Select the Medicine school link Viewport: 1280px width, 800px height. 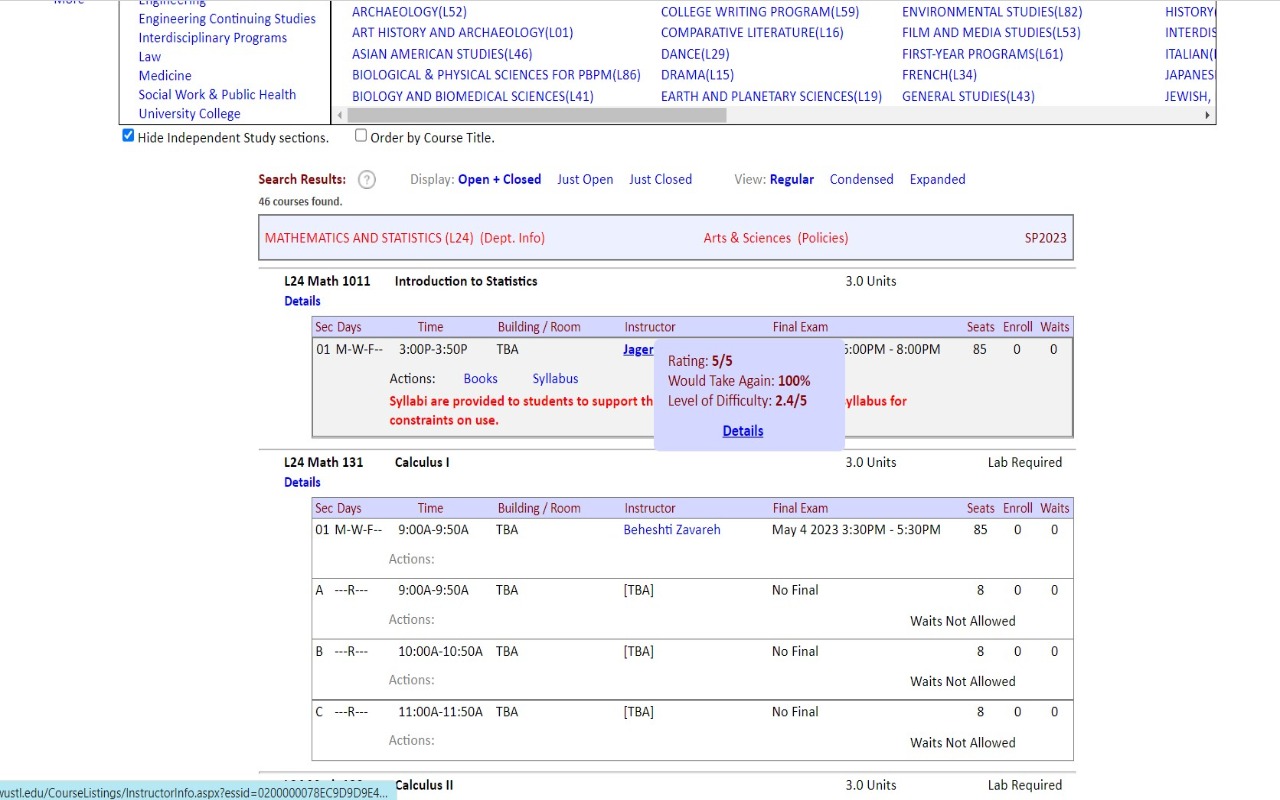(x=165, y=76)
